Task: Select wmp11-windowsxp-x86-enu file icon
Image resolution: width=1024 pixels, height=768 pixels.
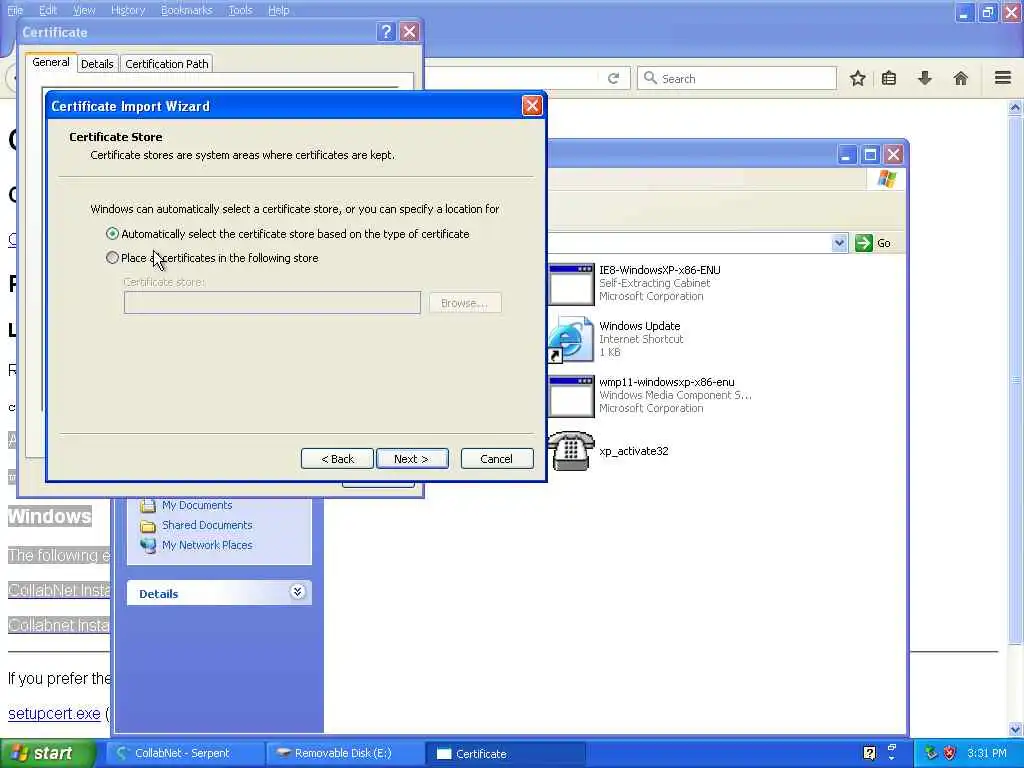Action: [571, 396]
